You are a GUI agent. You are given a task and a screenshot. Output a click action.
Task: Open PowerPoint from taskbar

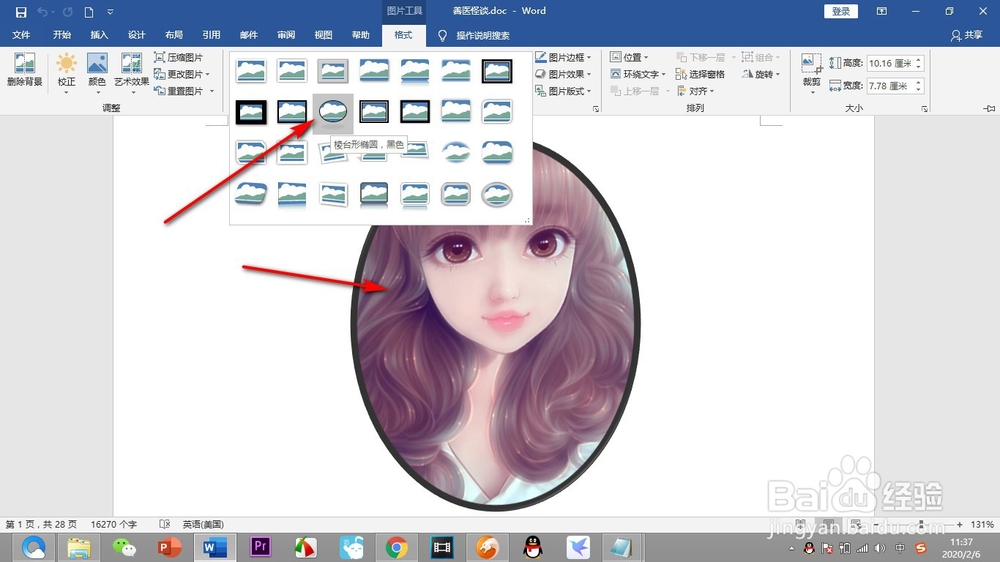point(169,547)
